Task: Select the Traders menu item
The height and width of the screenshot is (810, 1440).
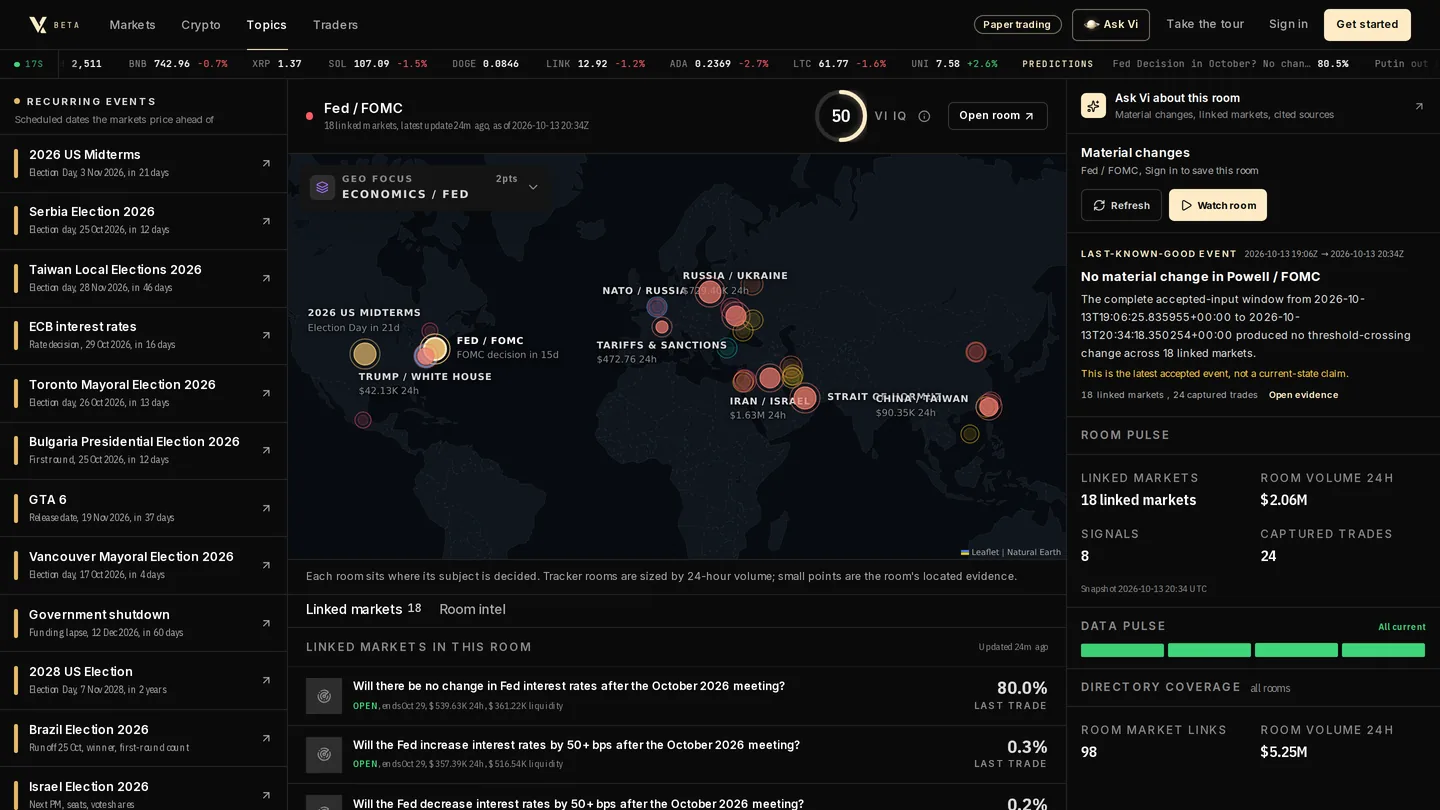Action: coord(335,25)
